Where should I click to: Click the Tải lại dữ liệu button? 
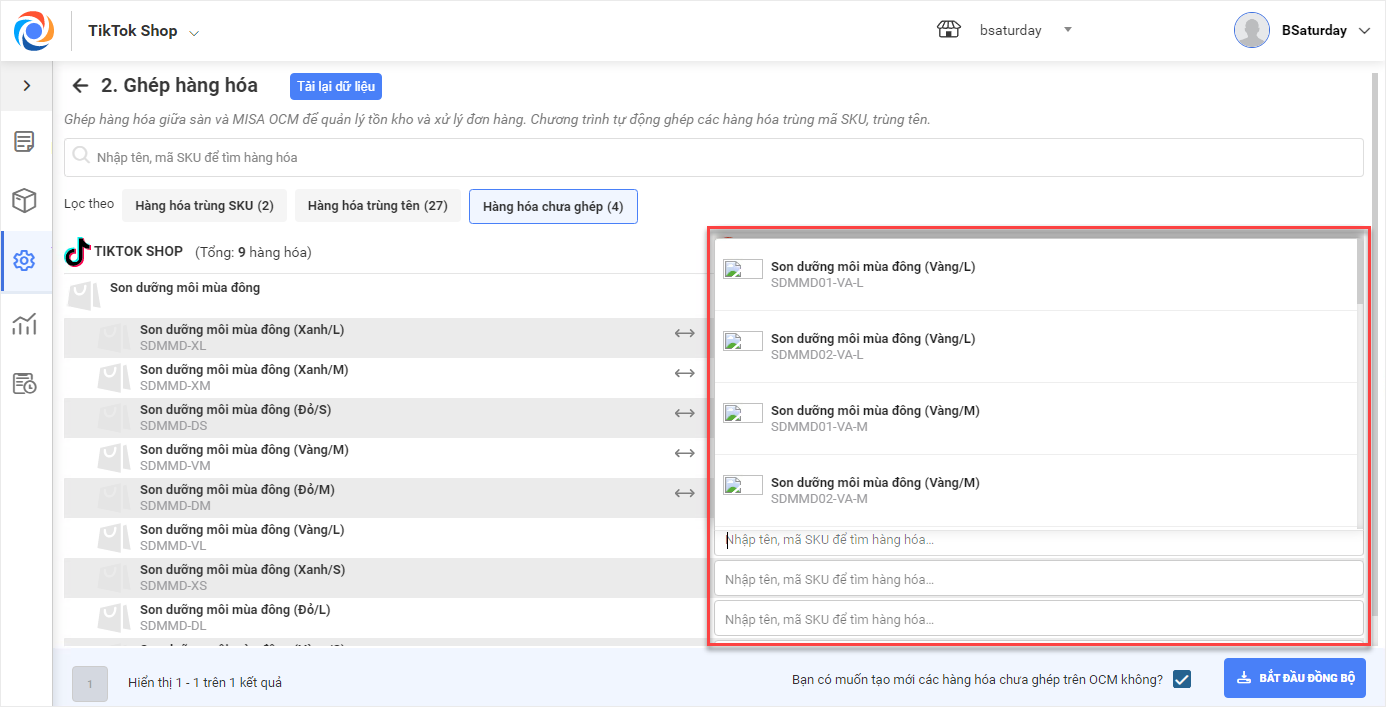pos(336,86)
